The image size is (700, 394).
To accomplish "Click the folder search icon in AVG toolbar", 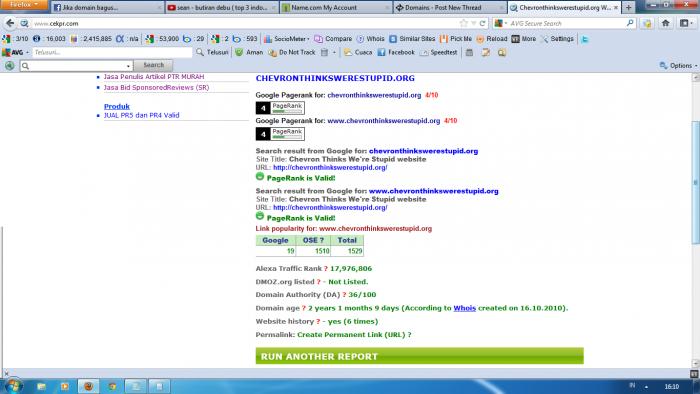I will coord(502,52).
